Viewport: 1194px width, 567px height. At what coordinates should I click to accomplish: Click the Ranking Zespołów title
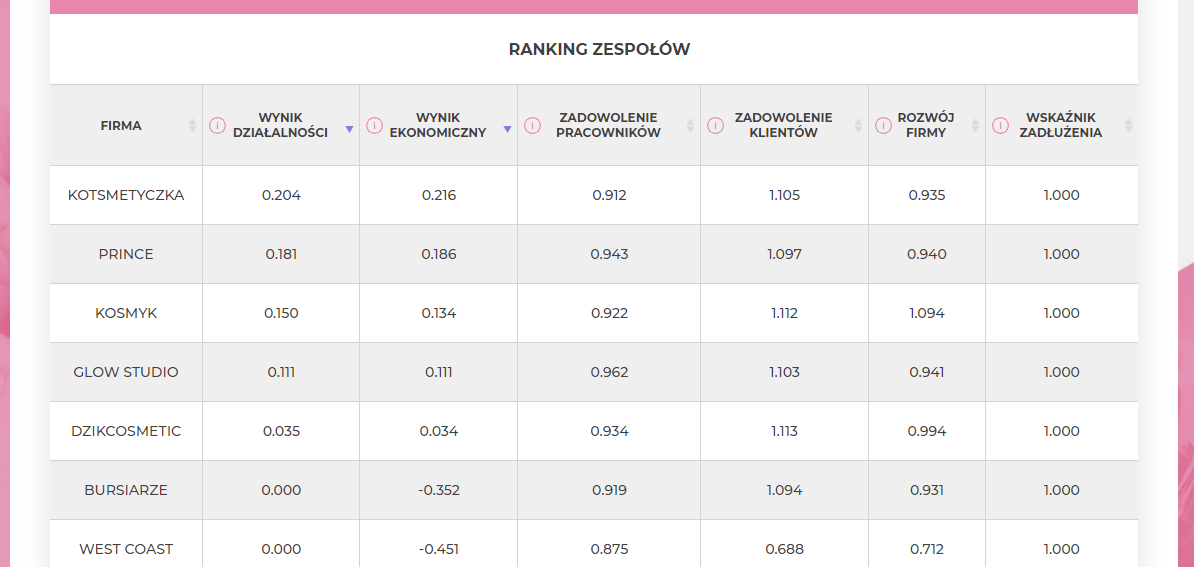pyautogui.click(x=599, y=49)
